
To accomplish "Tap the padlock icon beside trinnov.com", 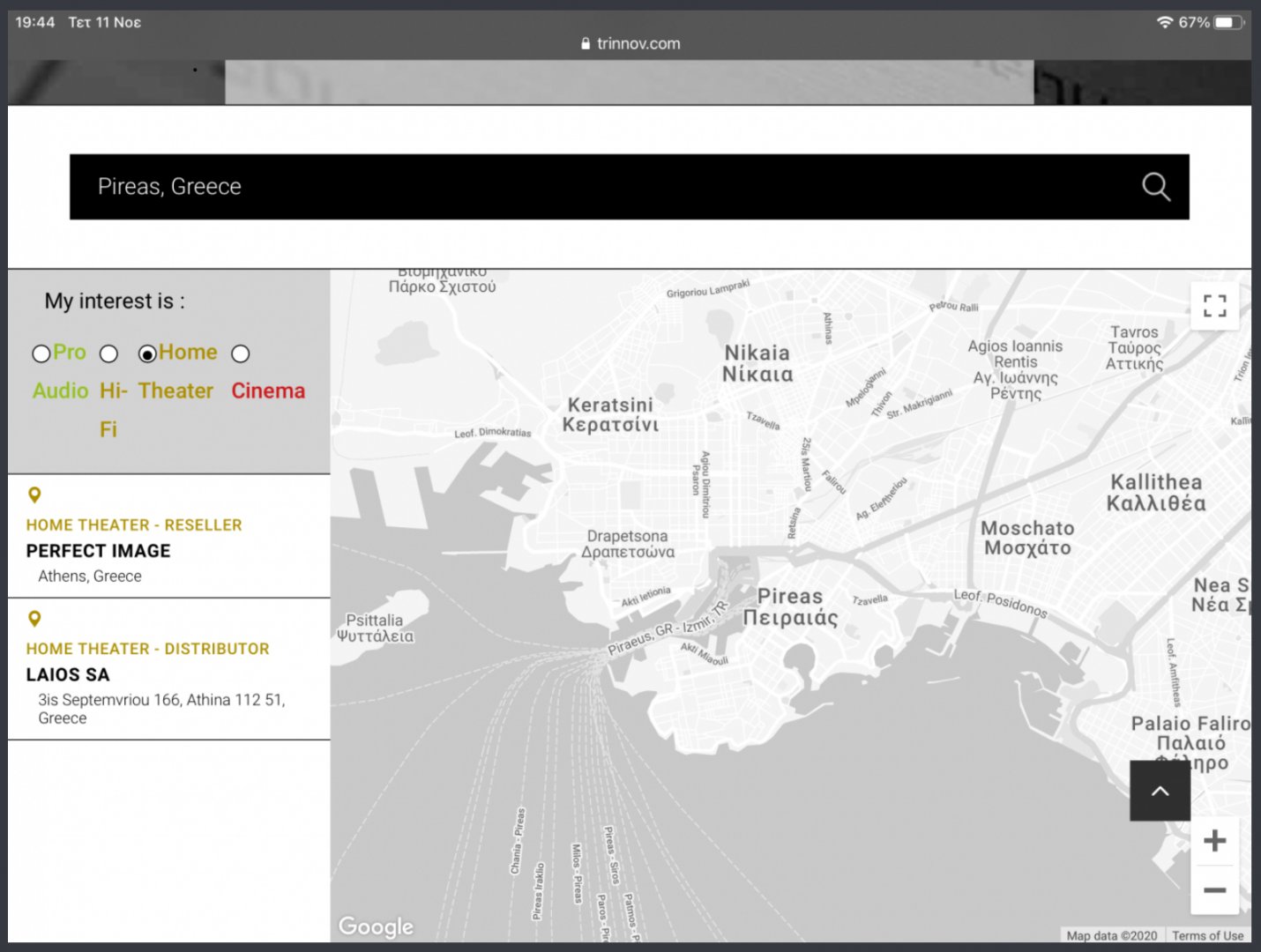I will (586, 43).
